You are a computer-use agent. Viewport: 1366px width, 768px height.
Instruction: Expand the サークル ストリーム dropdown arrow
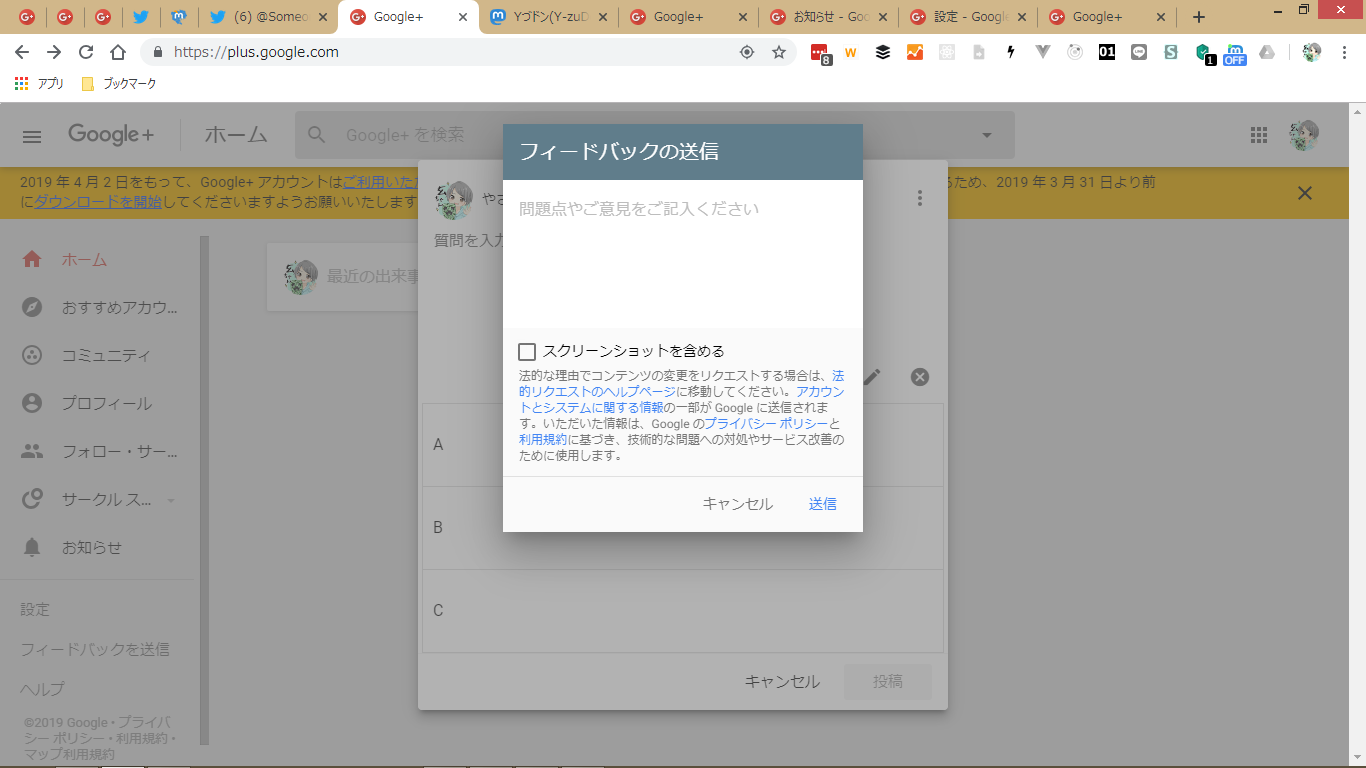[171, 500]
